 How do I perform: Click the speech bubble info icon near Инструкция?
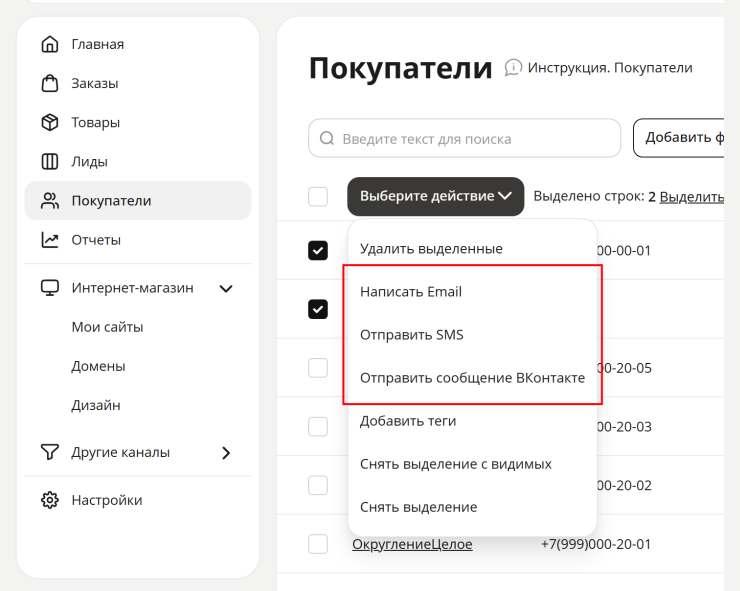point(513,68)
